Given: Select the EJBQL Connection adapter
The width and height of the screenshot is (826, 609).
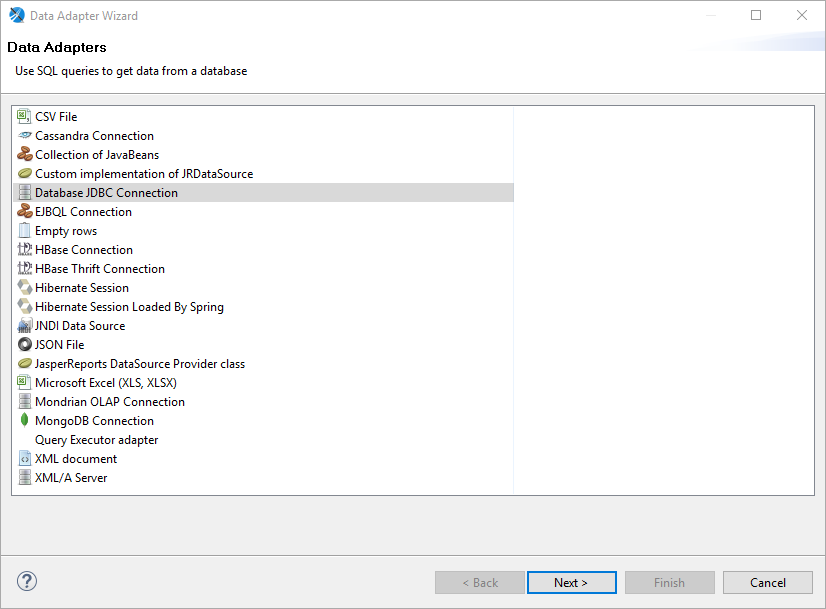Looking at the screenshot, I should pyautogui.click(x=83, y=212).
